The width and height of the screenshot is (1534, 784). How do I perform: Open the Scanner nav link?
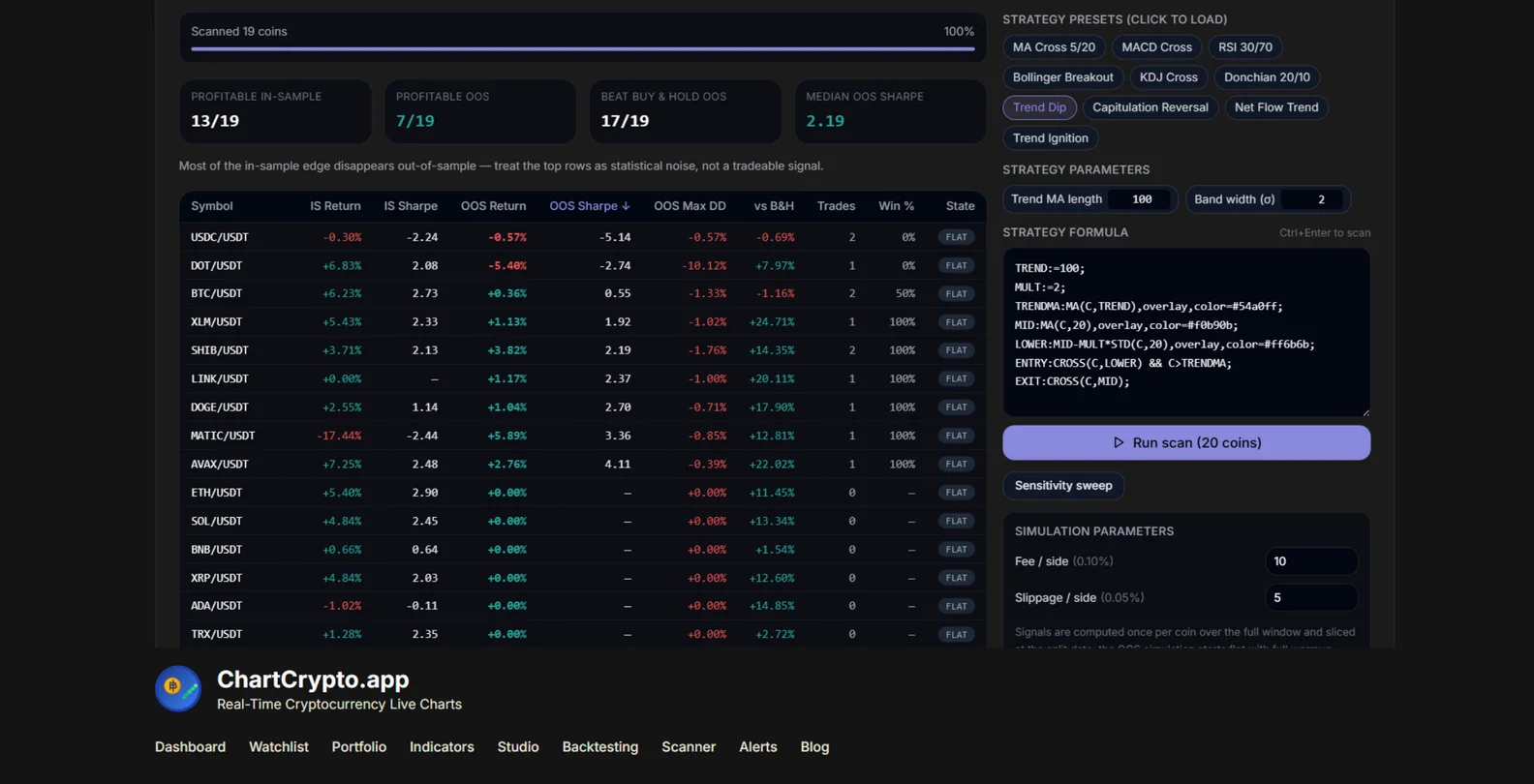point(689,747)
